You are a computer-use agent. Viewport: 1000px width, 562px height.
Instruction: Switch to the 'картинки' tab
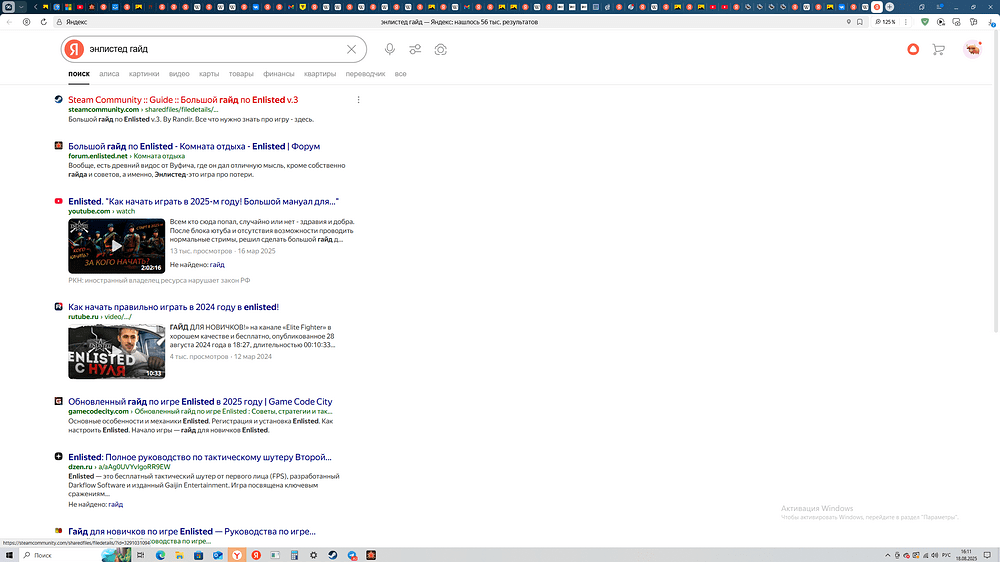point(144,74)
